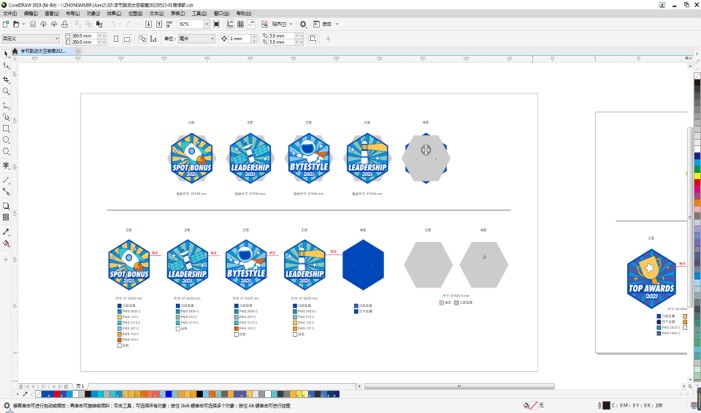Select the Rectangle tool
The height and width of the screenshot is (413, 701).
point(6,129)
